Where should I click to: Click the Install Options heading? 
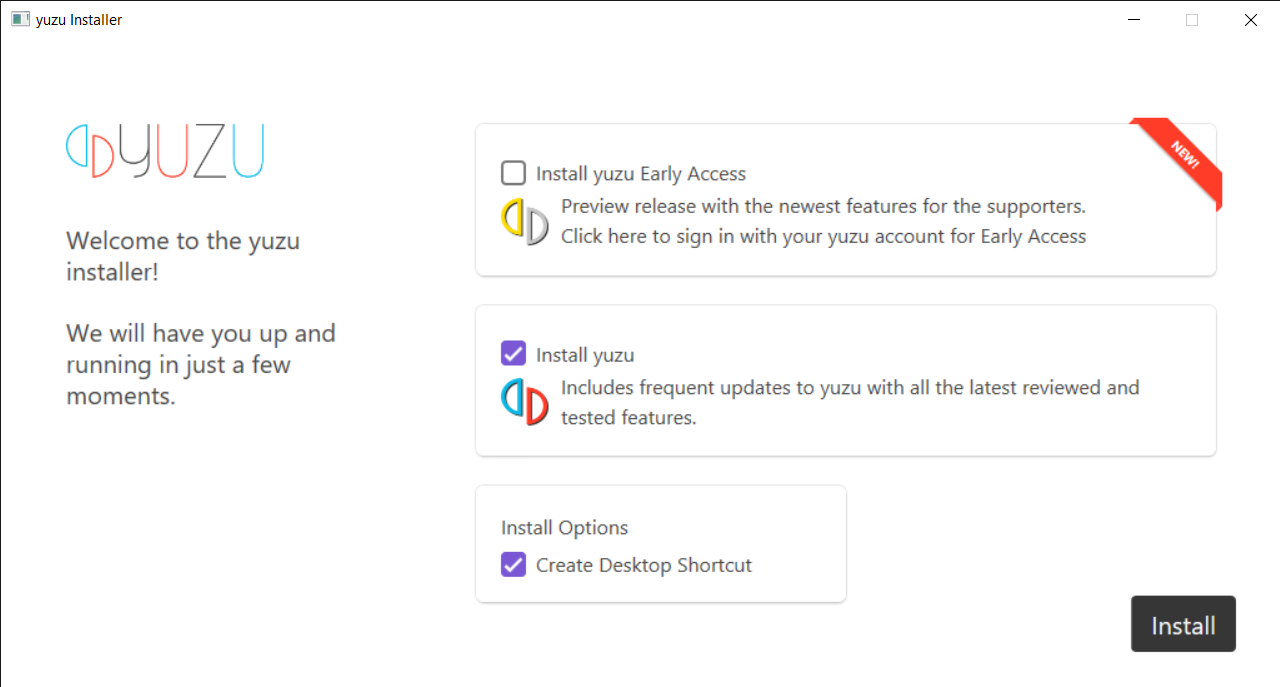[565, 528]
